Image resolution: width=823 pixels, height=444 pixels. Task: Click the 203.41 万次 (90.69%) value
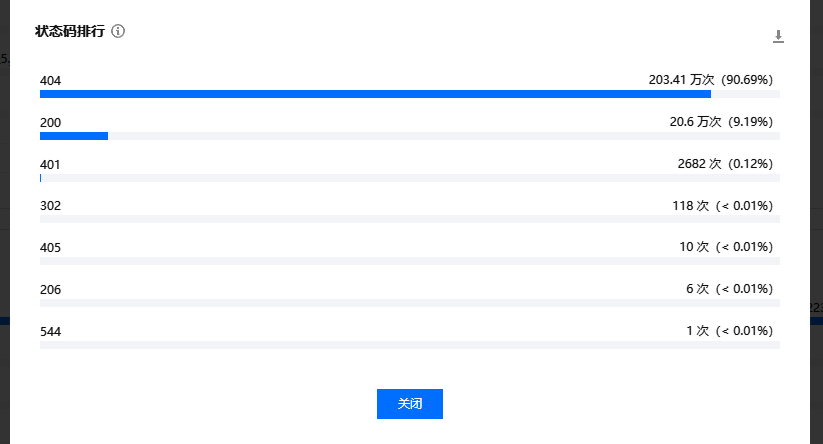tap(710, 80)
